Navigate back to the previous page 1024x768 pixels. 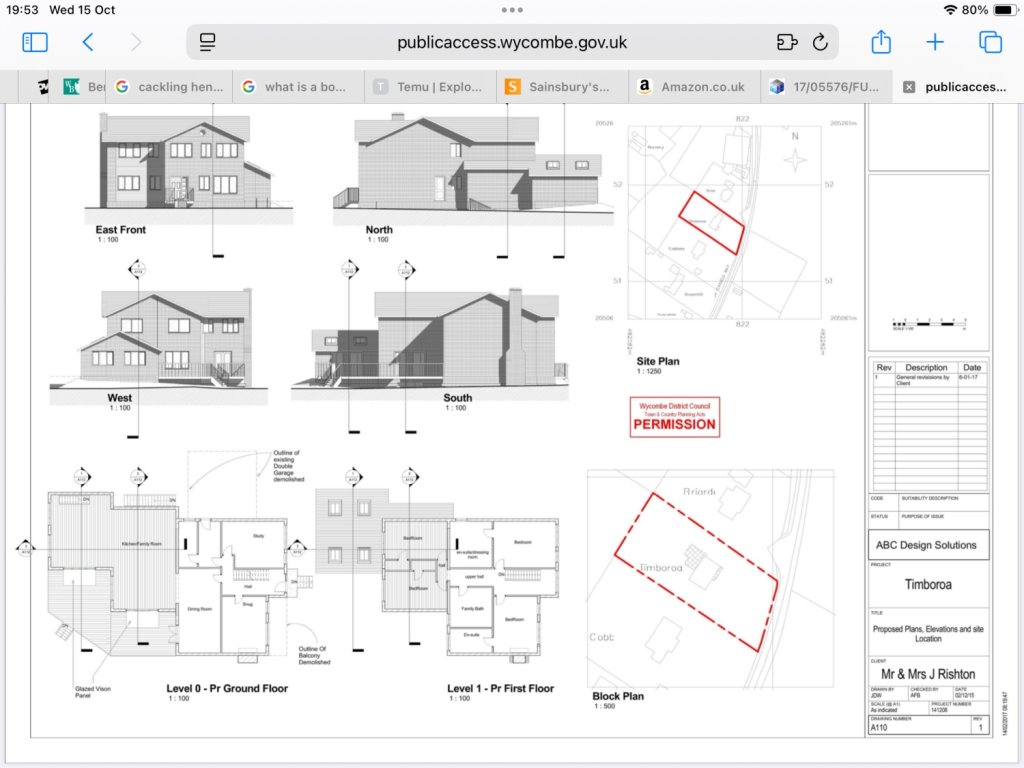tap(88, 42)
